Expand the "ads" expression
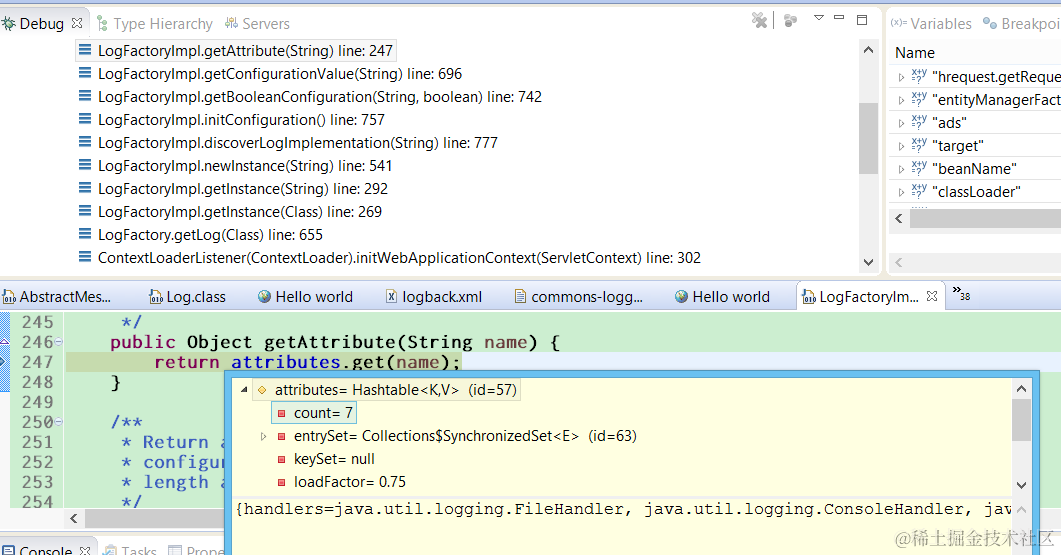Viewport: 1061px width, 555px height. pyautogui.click(x=901, y=123)
